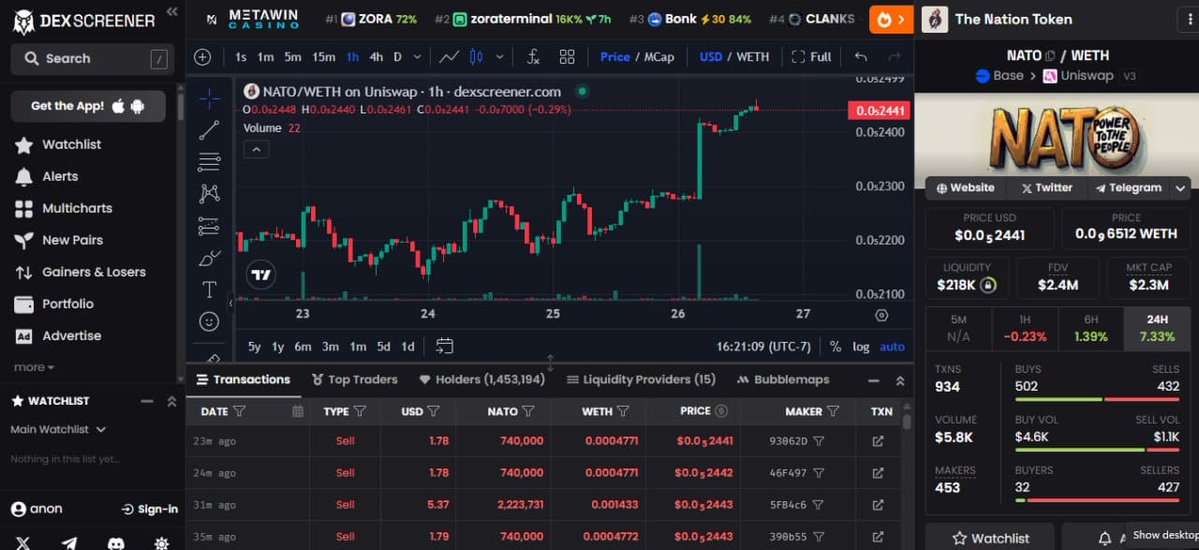Switch to Holders tab
Viewport: 1199px width, 550px height.
point(482,379)
